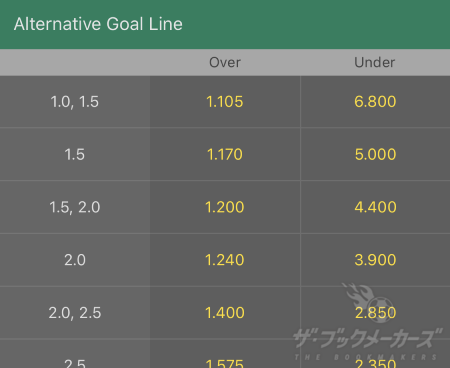Click the 1.5, 2.0 goal line label

[75, 207]
